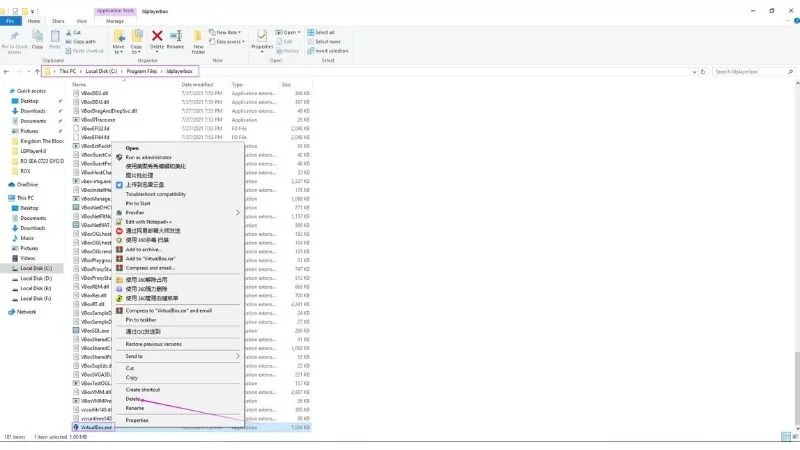Screen dimensions: 800x450
Task: Click Program Files in the address breadcrumb
Action: (x=142, y=71)
